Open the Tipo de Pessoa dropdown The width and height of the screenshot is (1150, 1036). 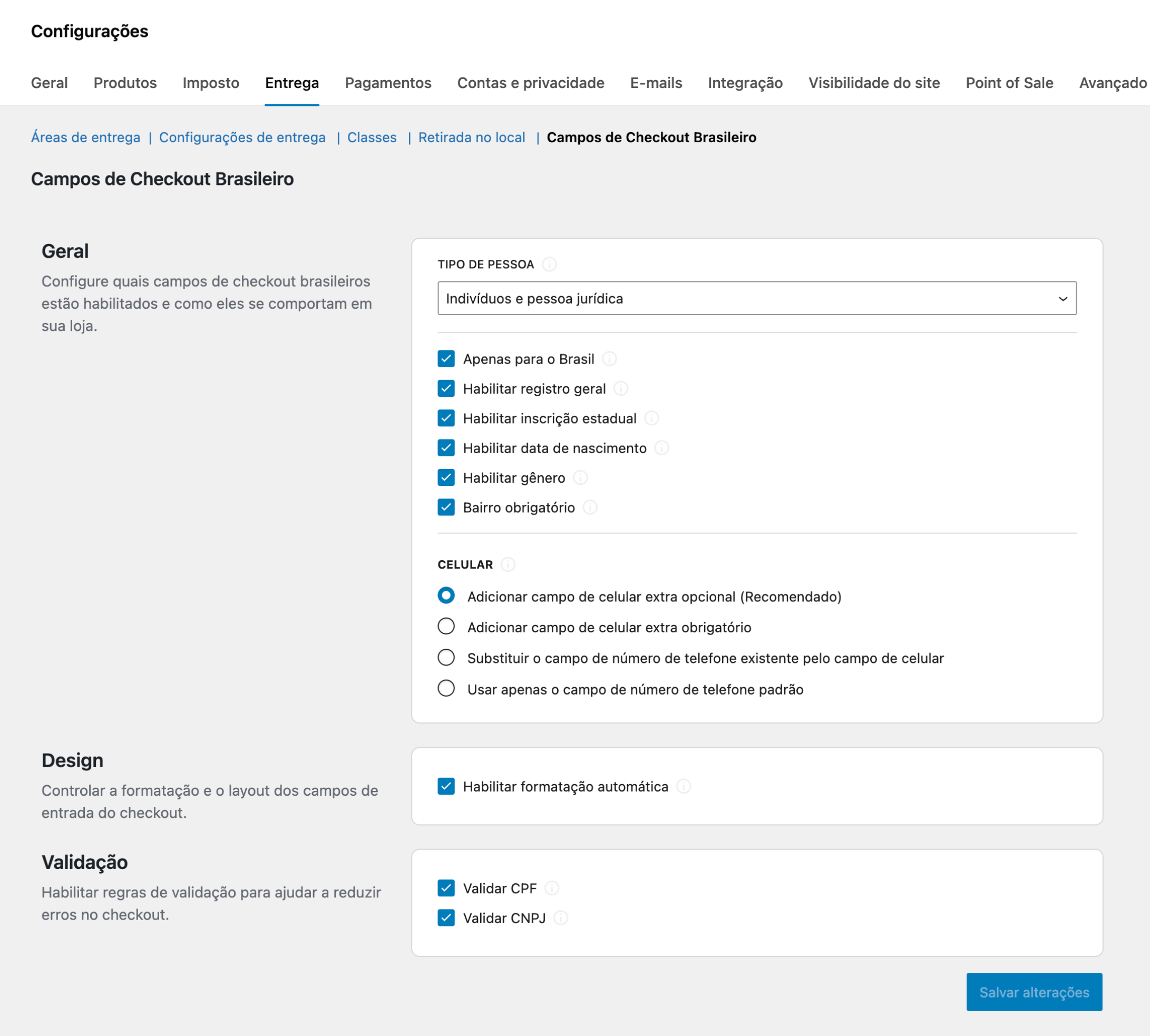click(x=757, y=298)
